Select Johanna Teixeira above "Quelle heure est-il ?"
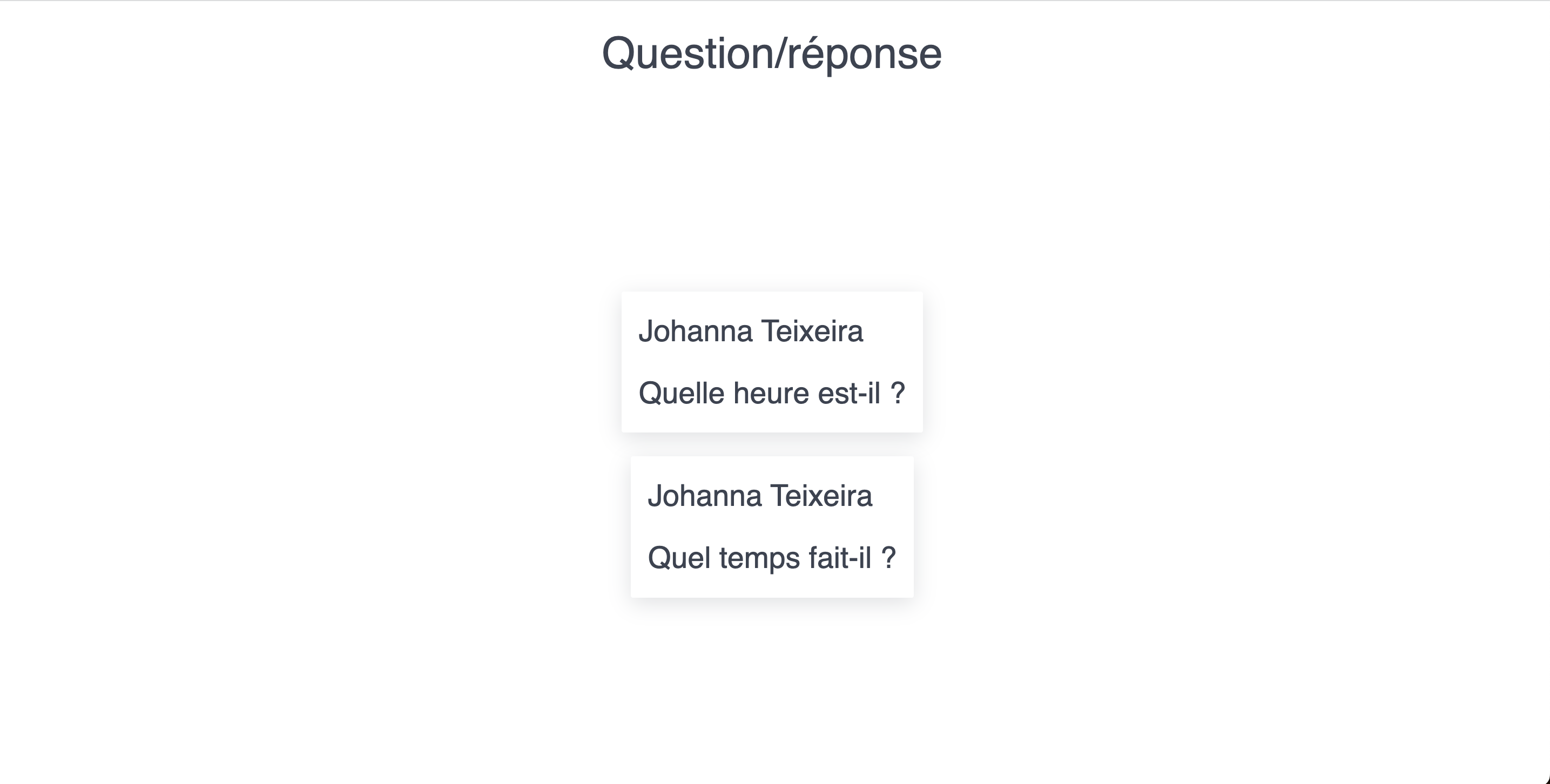The width and height of the screenshot is (1550, 784). 750,332
